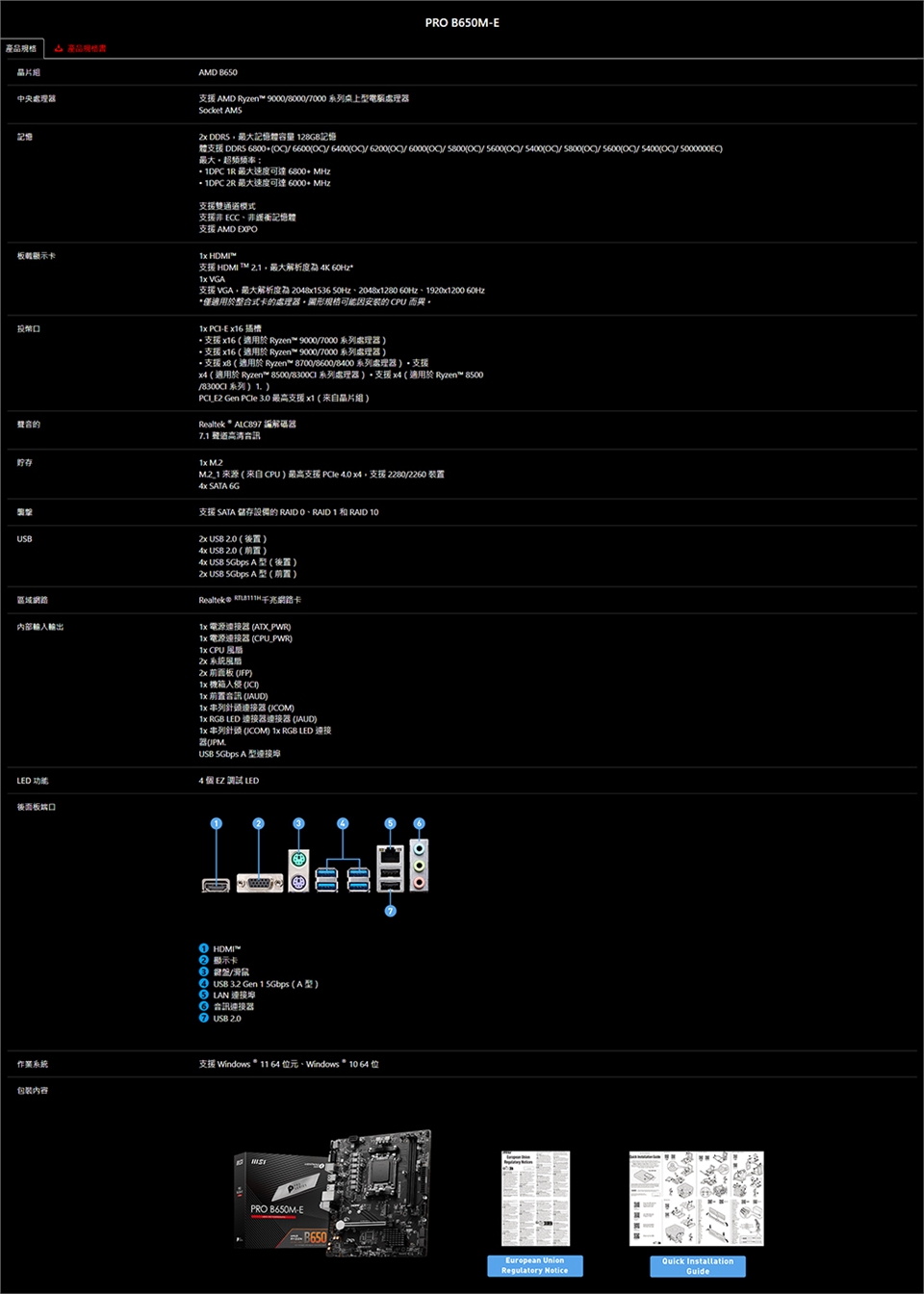The width and height of the screenshot is (924, 1294).
Task: Click the HDMI port in rear panel diagram
Action: [x=216, y=885]
